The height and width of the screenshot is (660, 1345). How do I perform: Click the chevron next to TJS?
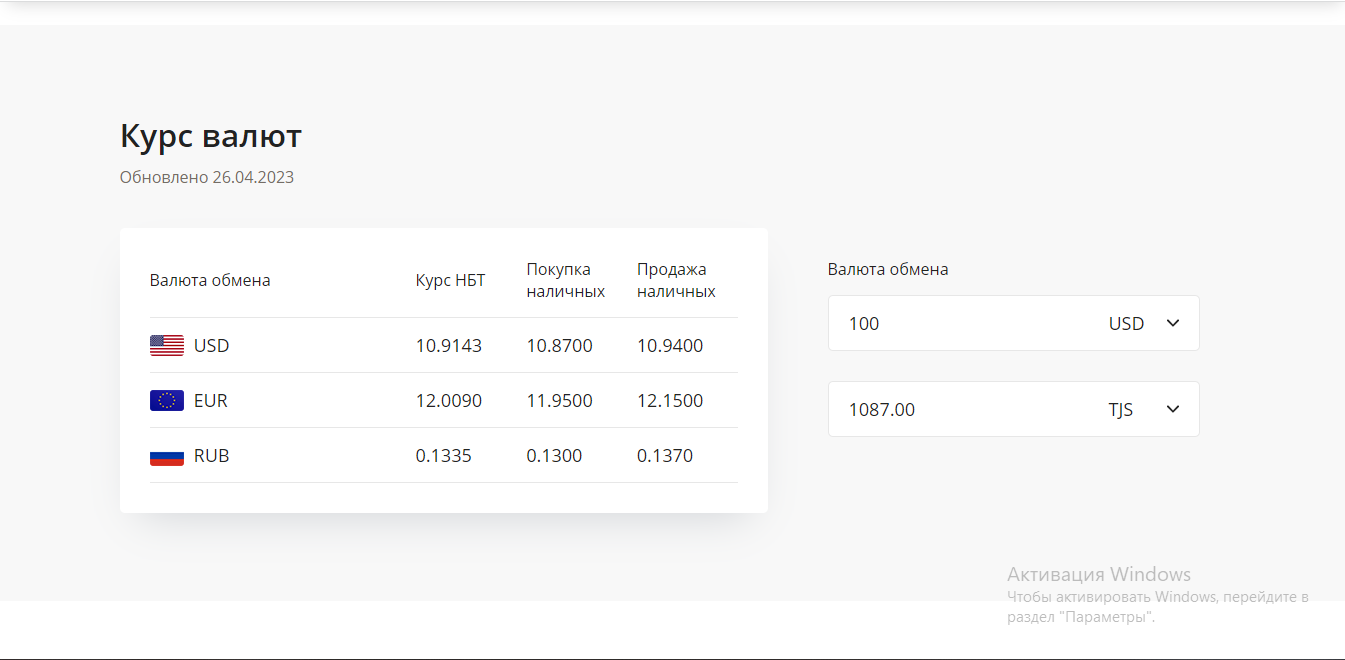tap(1173, 409)
